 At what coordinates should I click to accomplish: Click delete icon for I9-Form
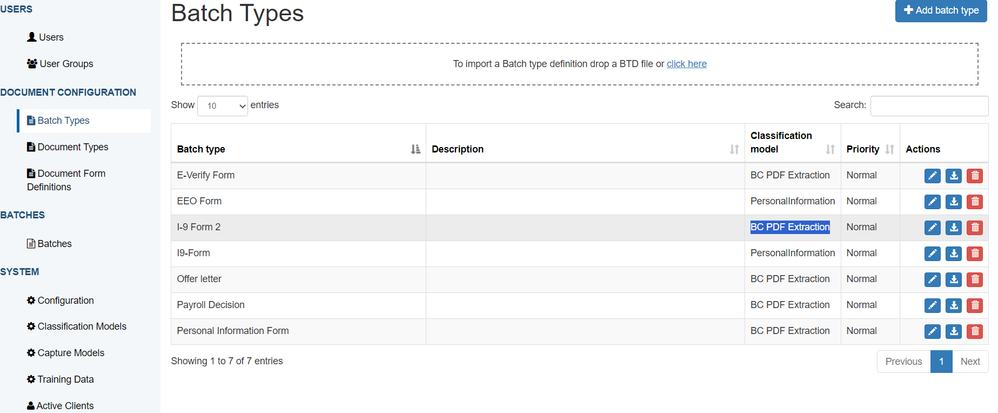975,254
